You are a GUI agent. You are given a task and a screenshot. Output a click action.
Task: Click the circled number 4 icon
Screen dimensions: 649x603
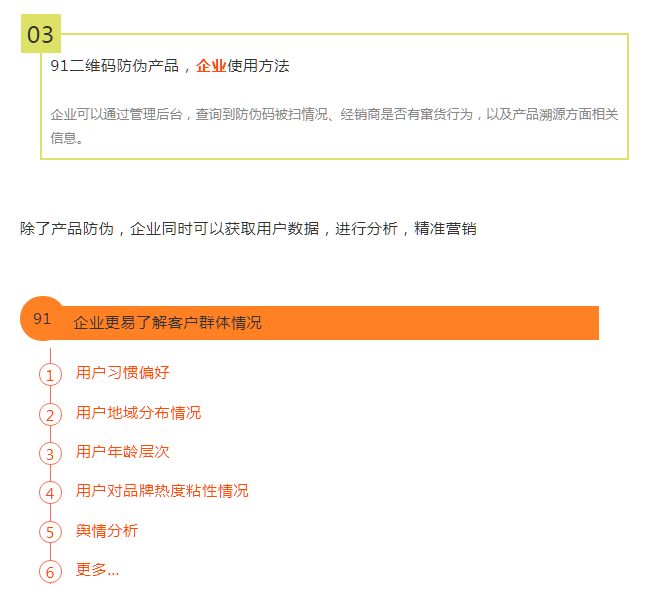point(51,492)
